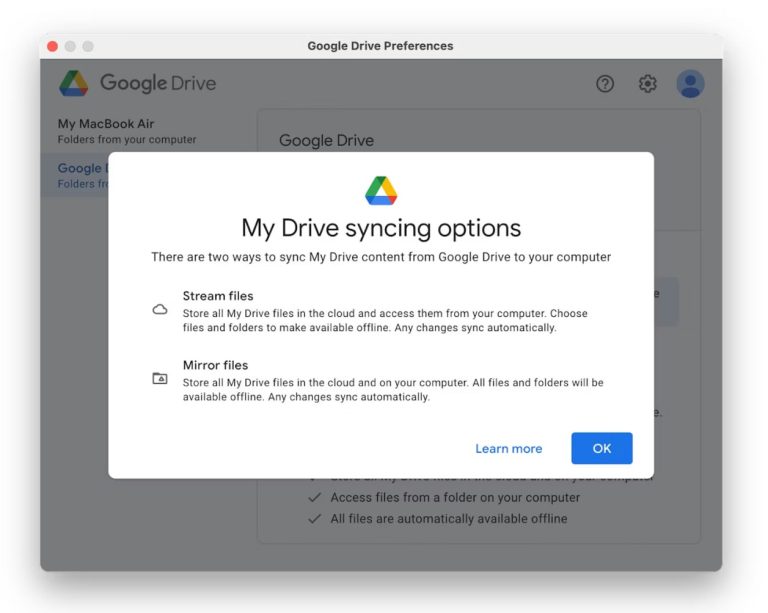Click the folder icon beside Mirror files
The width and height of the screenshot is (768, 613).
point(160,379)
